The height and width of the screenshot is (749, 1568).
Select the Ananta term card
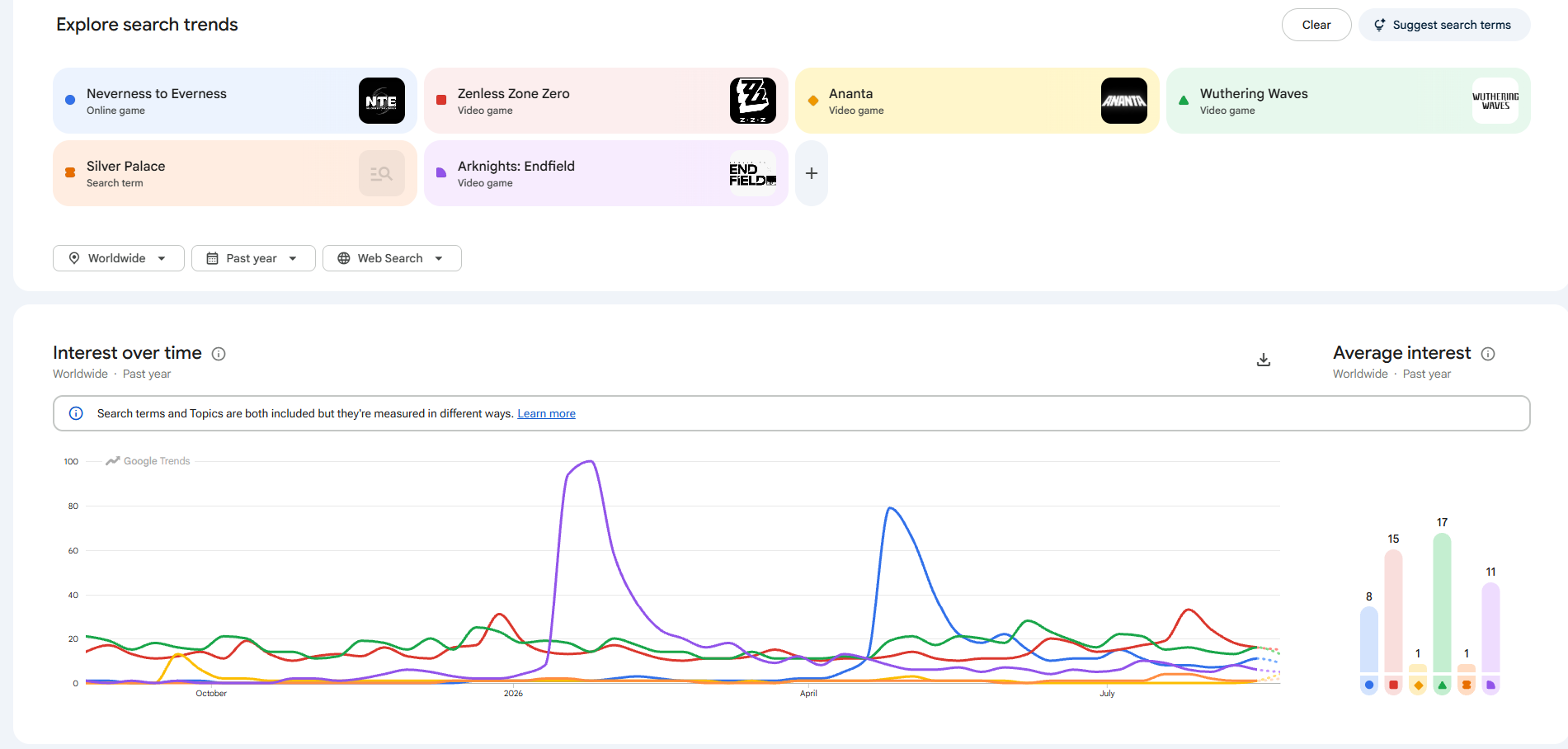pos(977,101)
